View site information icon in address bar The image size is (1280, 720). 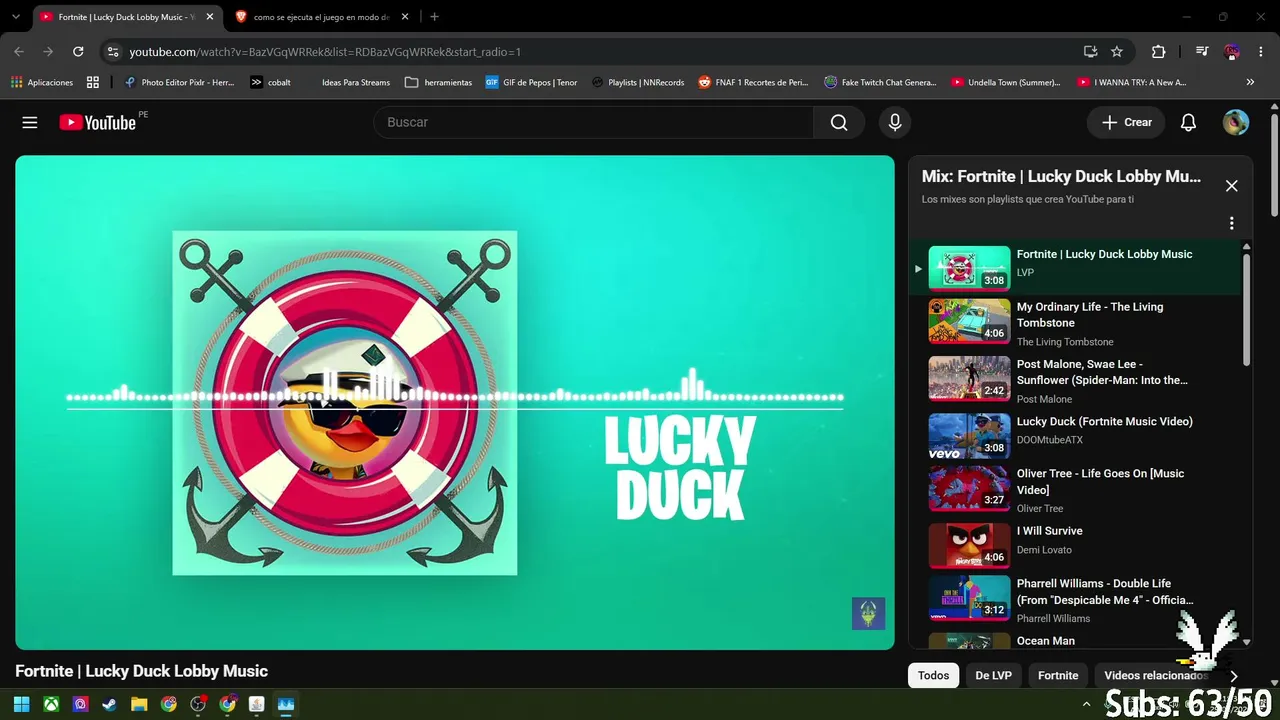click(x=113, y=51)
